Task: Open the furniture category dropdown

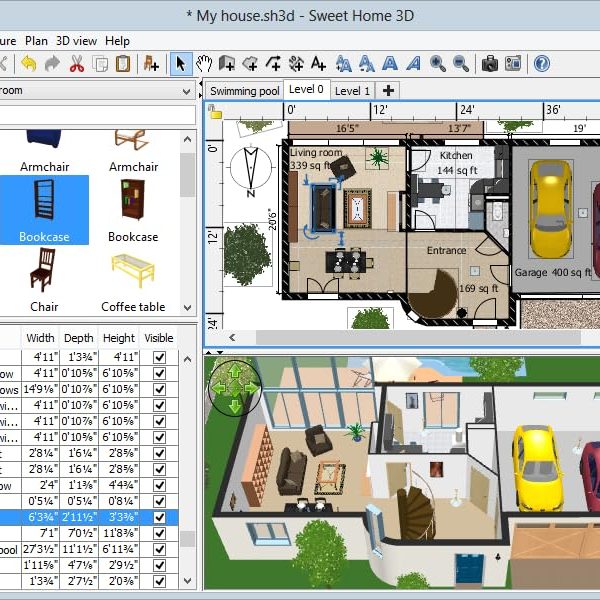Action: [x=187, y=90]
